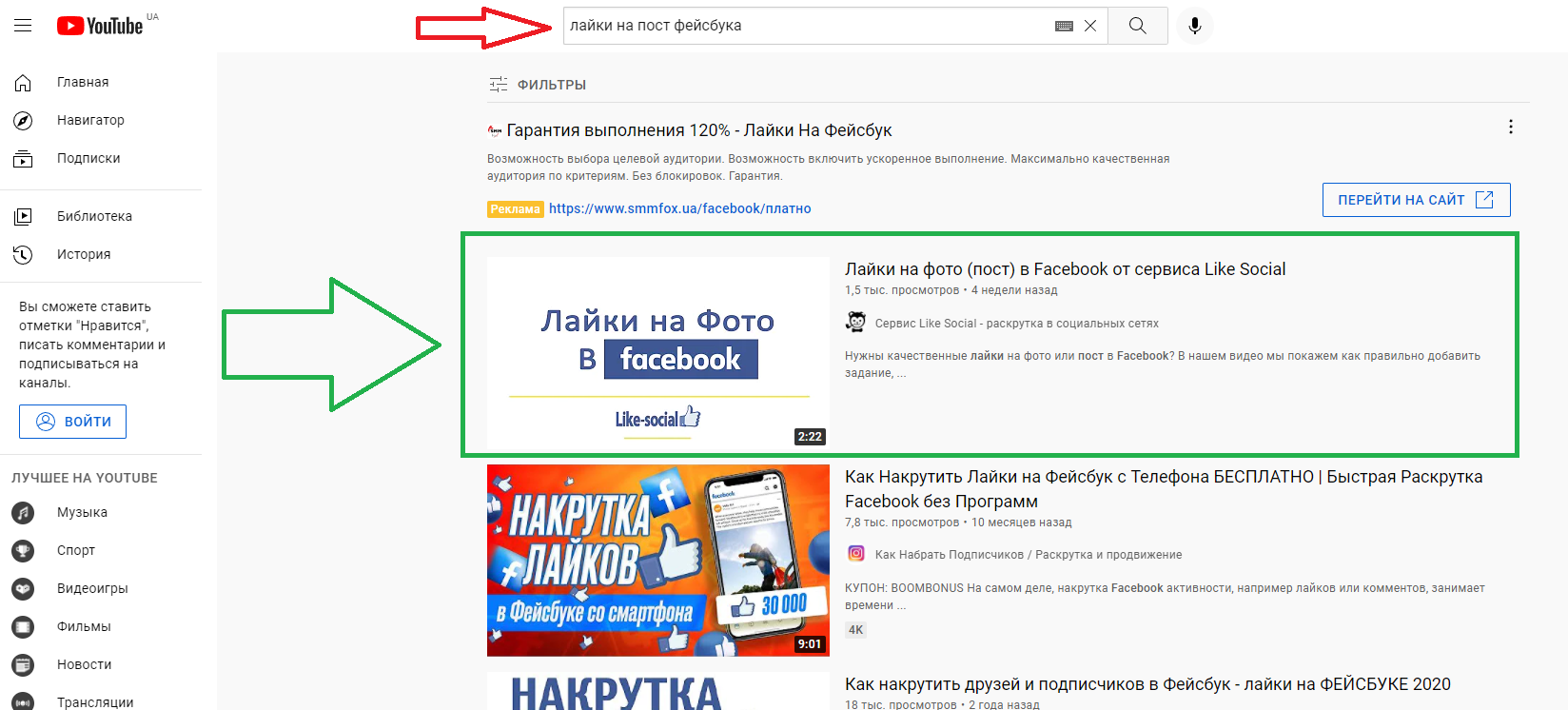1568x710 pixels.
Task: Open title Как накрутить друзей и подписчиков
Action: tap(1147, 684)
